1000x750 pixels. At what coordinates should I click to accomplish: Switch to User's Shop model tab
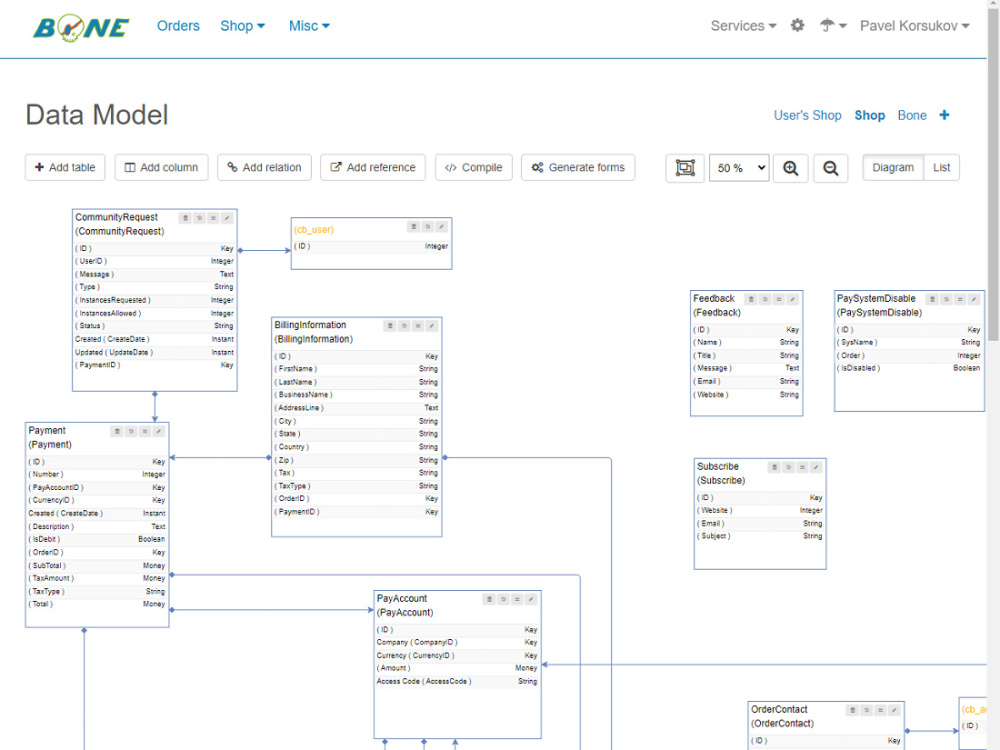click(807, 115)
